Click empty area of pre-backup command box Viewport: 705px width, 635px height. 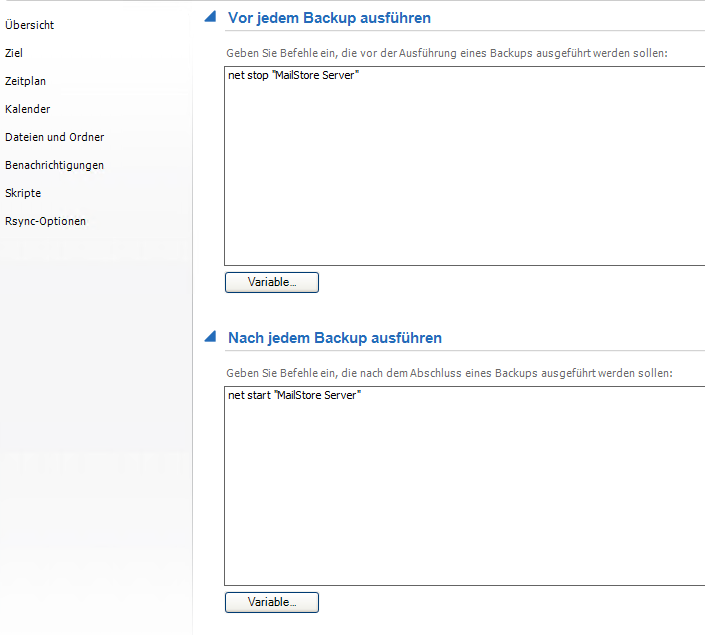tap(460, 180)
